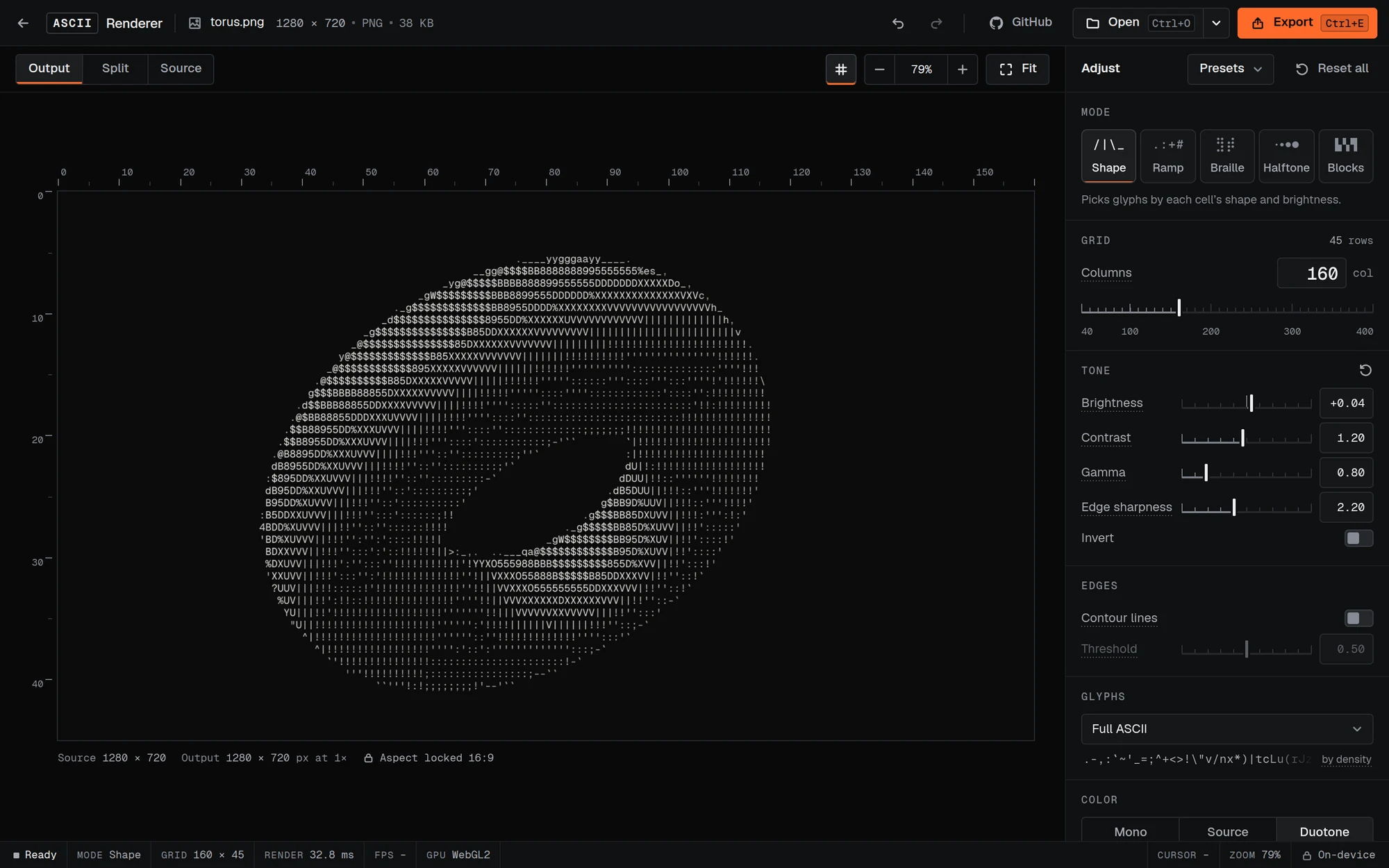Viewport: 1389px width, 868px height.
Task: Reset all adjustments
Action: click(1331, 69)
